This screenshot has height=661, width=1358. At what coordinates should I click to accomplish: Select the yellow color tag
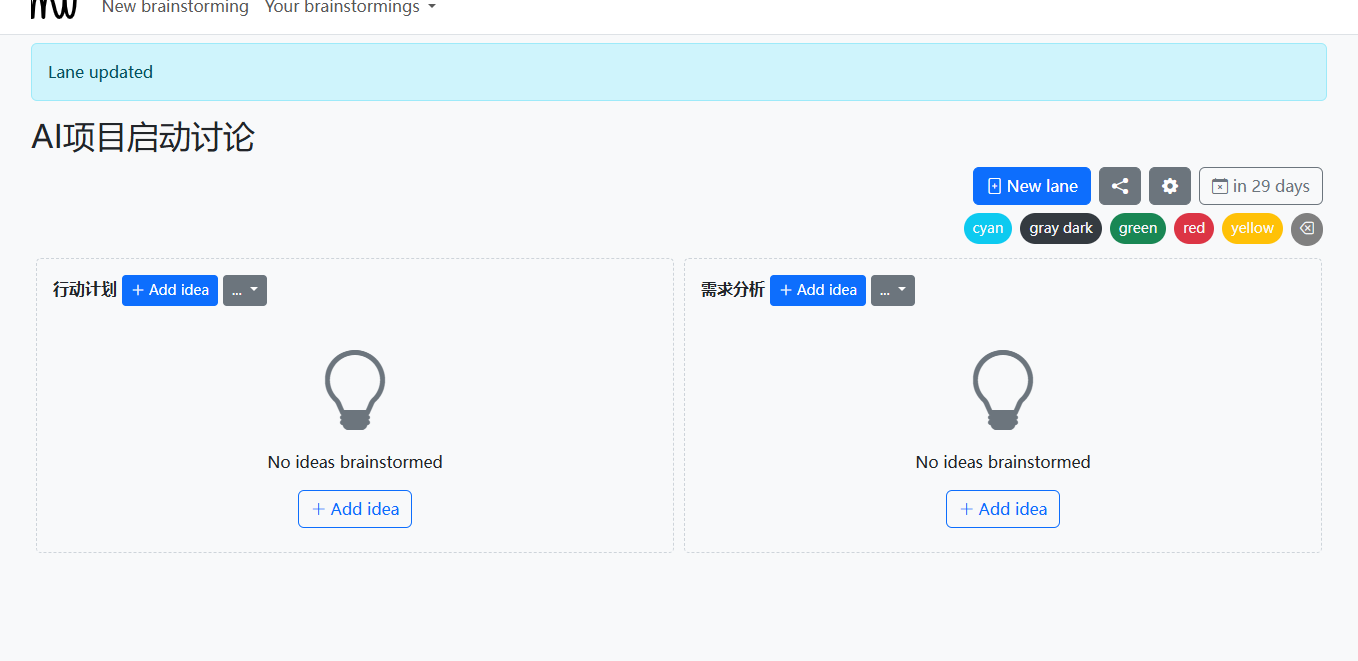[1252, 229]
